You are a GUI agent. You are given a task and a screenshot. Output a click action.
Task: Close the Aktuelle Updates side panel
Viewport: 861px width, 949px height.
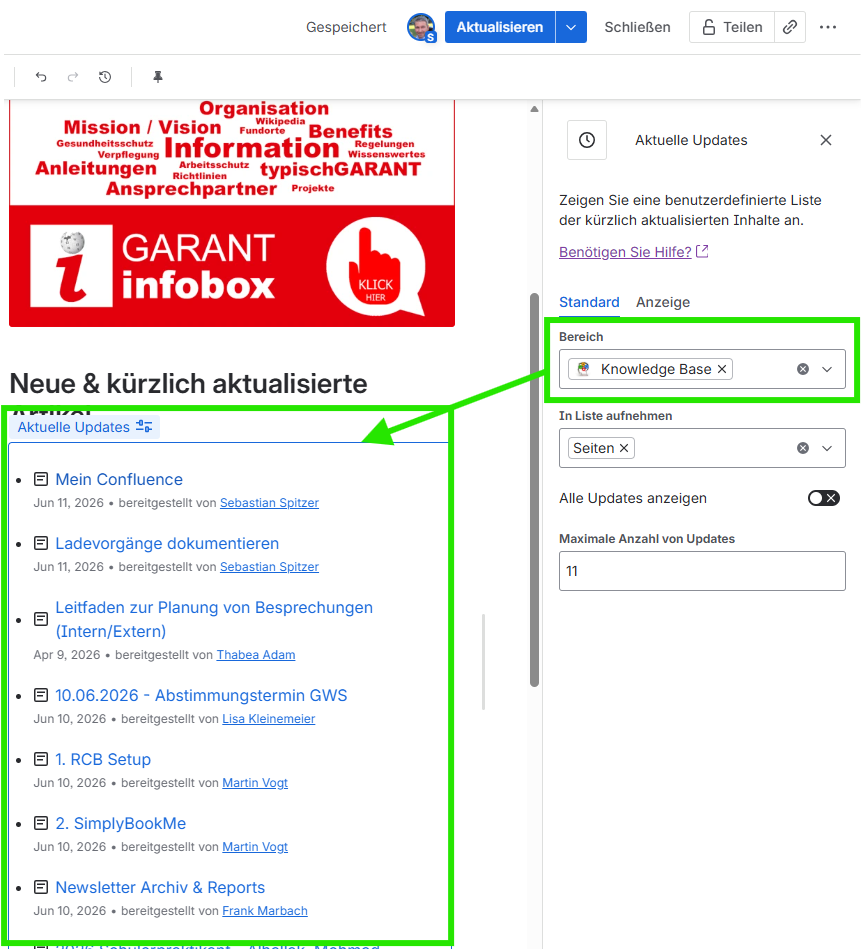826,140
